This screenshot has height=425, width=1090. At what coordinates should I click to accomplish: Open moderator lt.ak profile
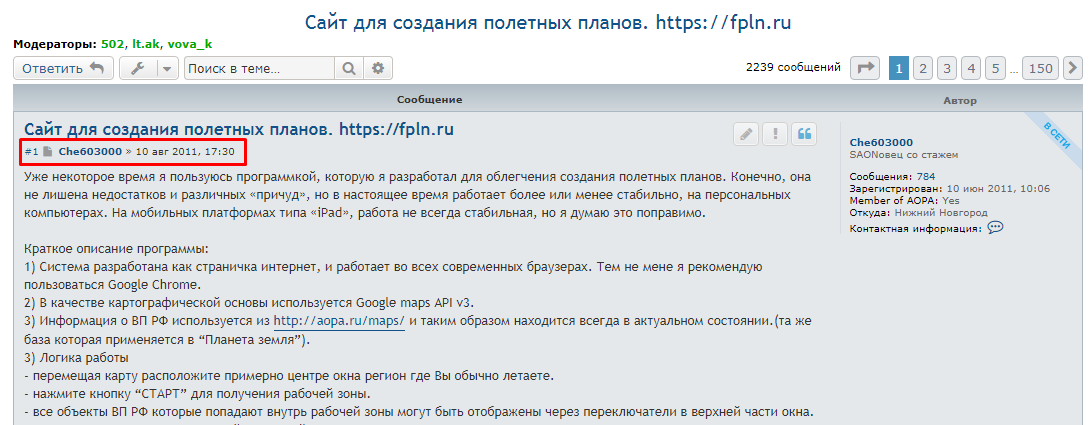click(146, 45)
